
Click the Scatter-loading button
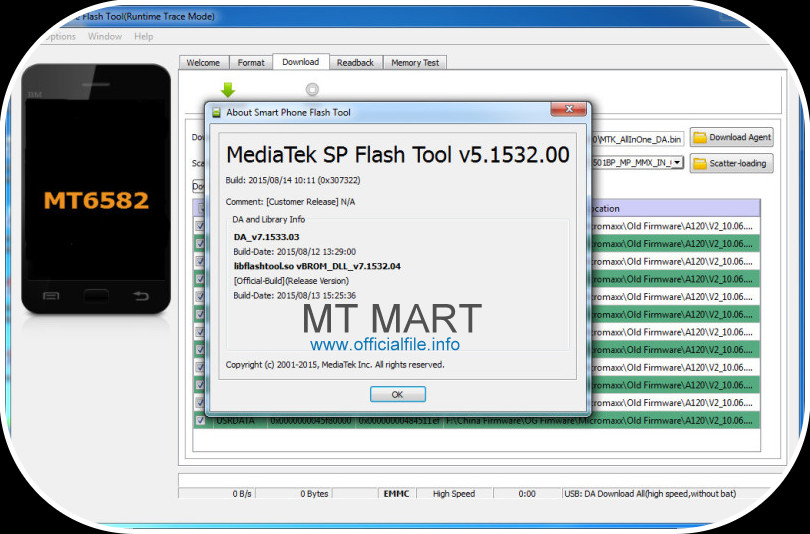pos(731,164)
